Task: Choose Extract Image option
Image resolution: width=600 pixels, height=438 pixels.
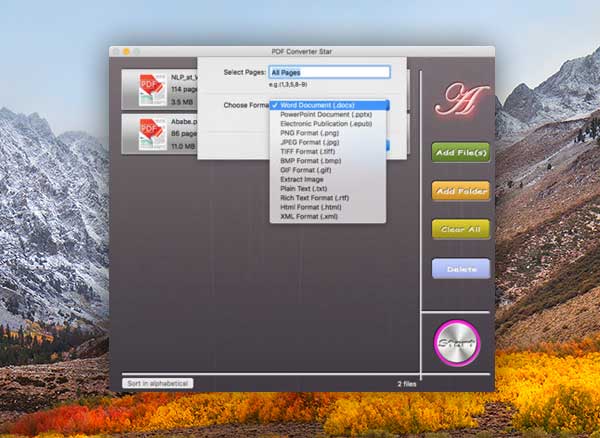Action: click(328, 179)
